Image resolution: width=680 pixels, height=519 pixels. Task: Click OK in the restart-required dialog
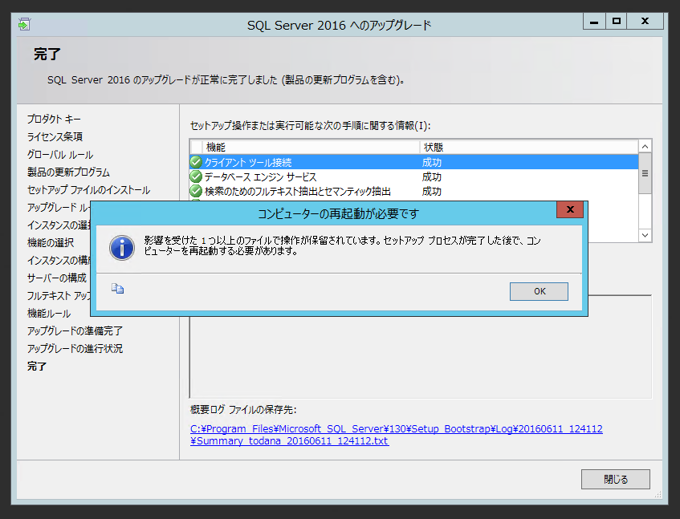coord(539,291)
